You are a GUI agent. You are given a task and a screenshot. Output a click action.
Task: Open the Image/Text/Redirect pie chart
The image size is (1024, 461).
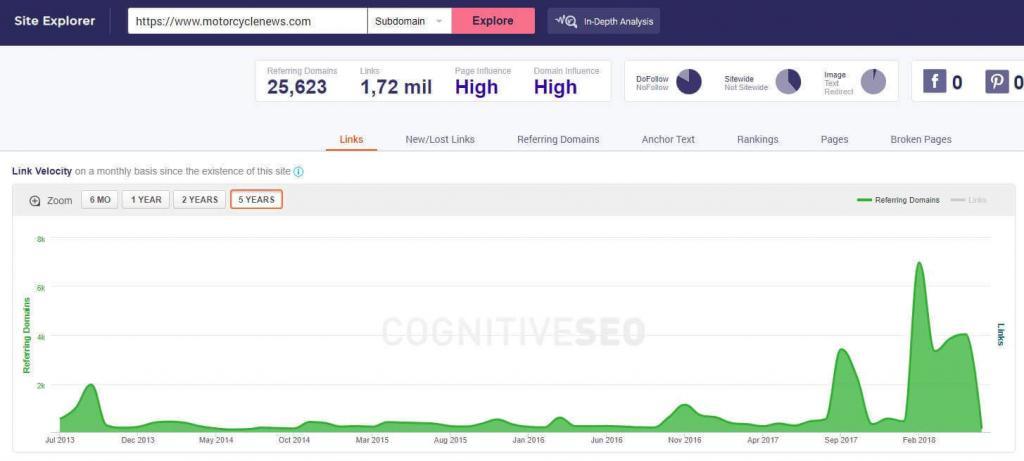[x=873, y=82]
